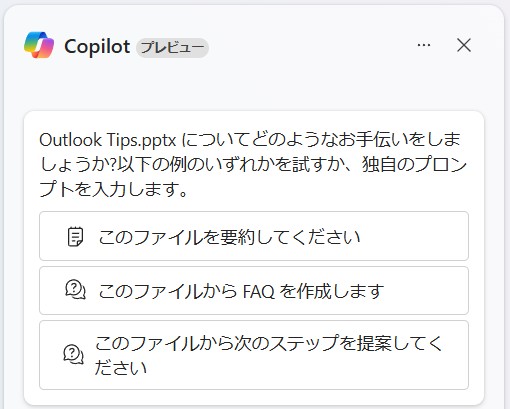The image size is (510, 409).
Task: Click the ください text in third suggestion
Action: click(121, 368)
